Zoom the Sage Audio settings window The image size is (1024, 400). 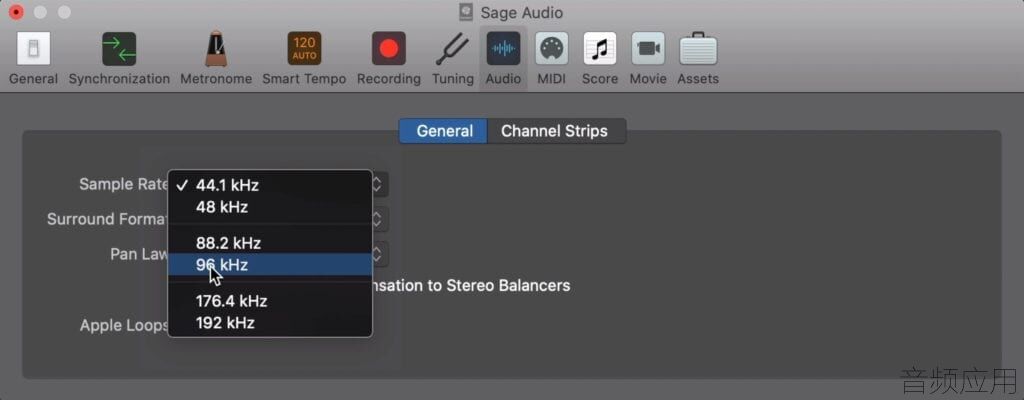(x=64, y=12)
